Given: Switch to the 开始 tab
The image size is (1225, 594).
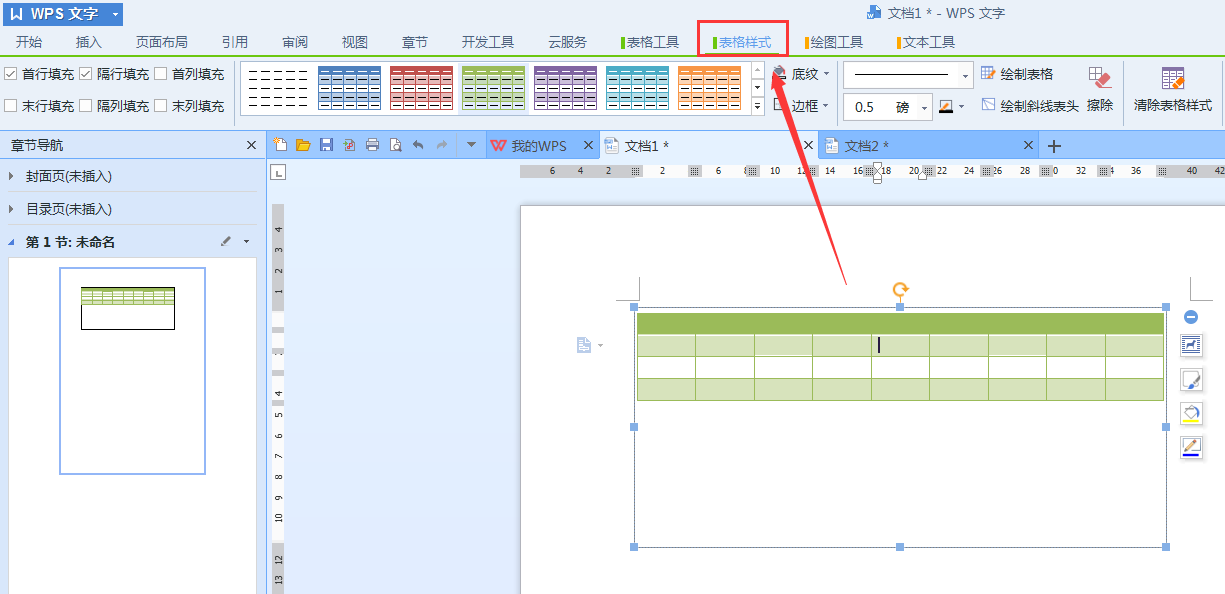Looking at the screenshot, I should [x=29, y=42].
